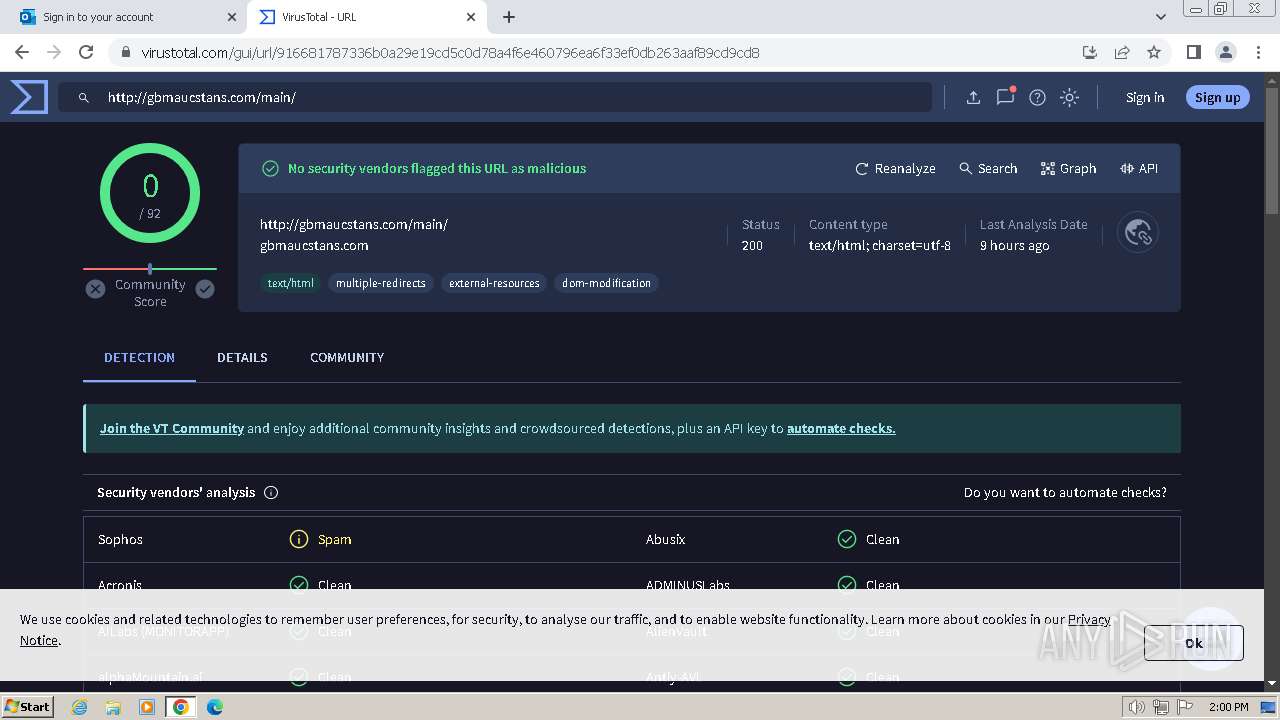Open the help question mark icon

[1037, 97]
